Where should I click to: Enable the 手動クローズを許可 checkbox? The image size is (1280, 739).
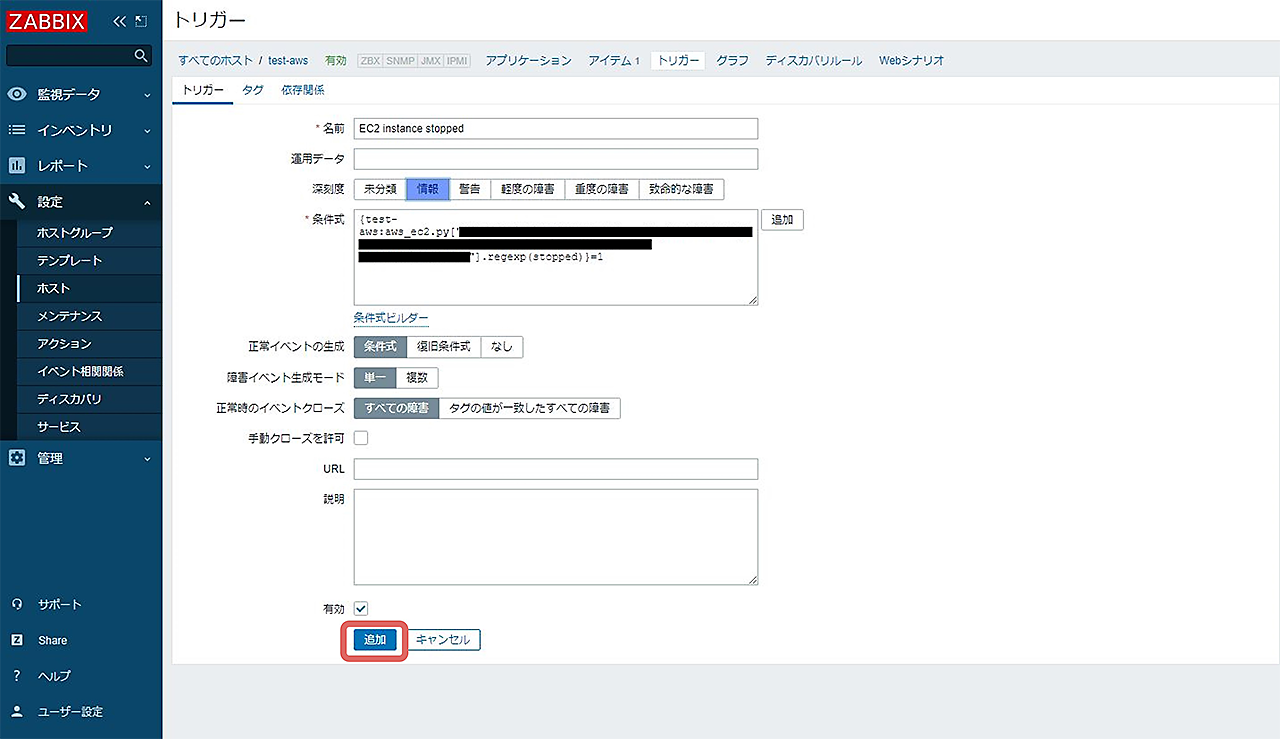coord(361,437)
